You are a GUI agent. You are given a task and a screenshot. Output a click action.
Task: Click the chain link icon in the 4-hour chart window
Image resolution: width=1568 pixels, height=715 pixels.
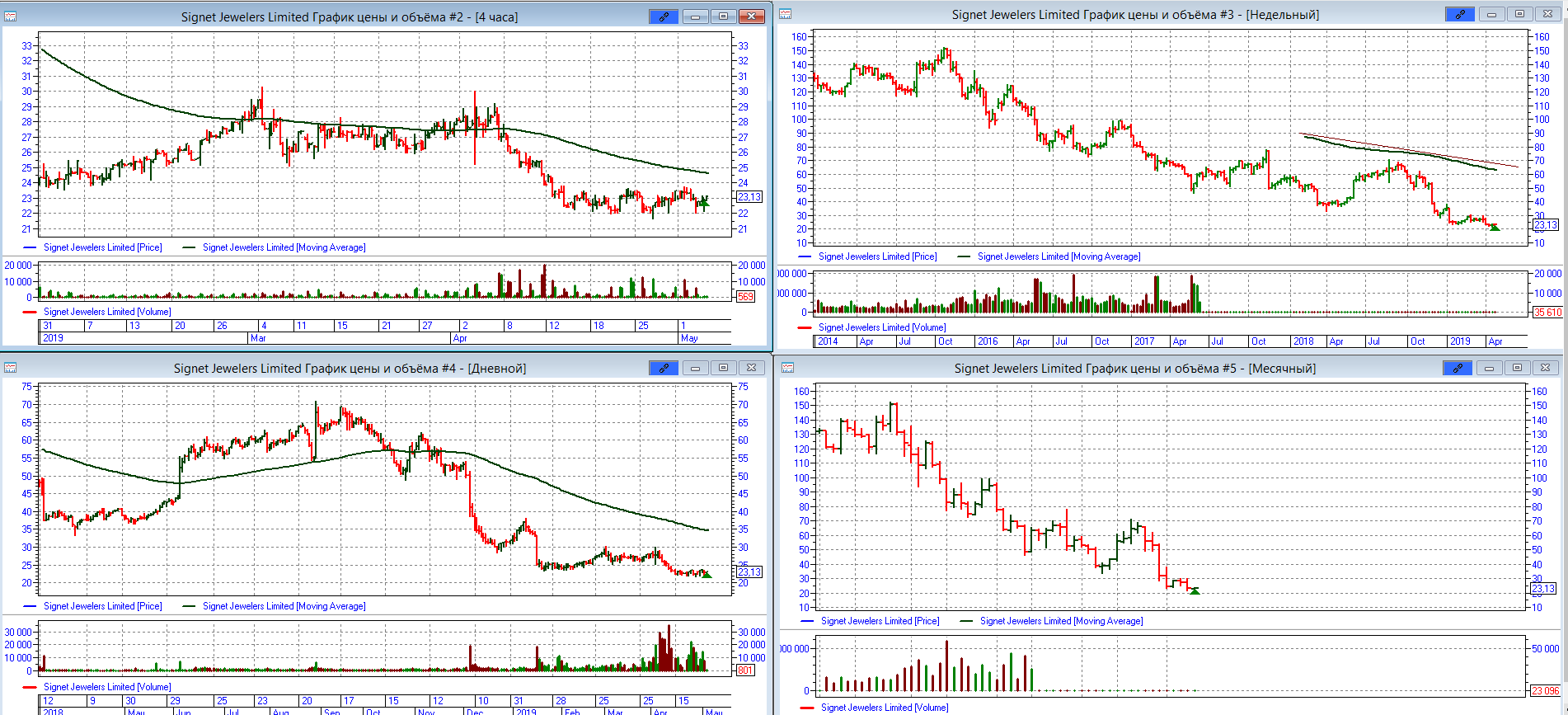click(x=664, y=16)
